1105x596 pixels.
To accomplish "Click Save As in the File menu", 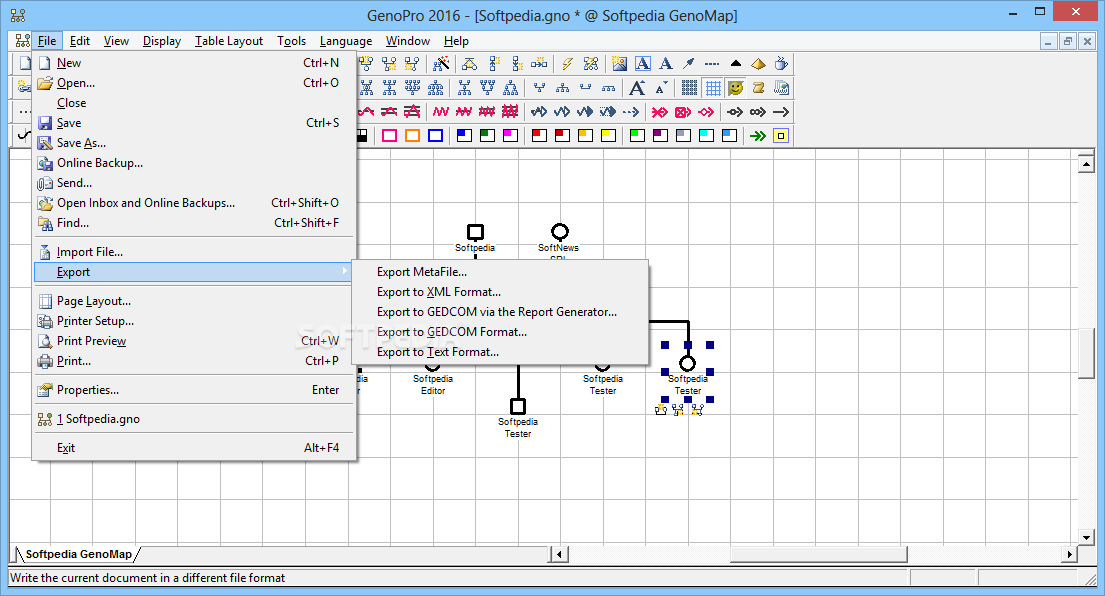I will click(x=193, y=143).
